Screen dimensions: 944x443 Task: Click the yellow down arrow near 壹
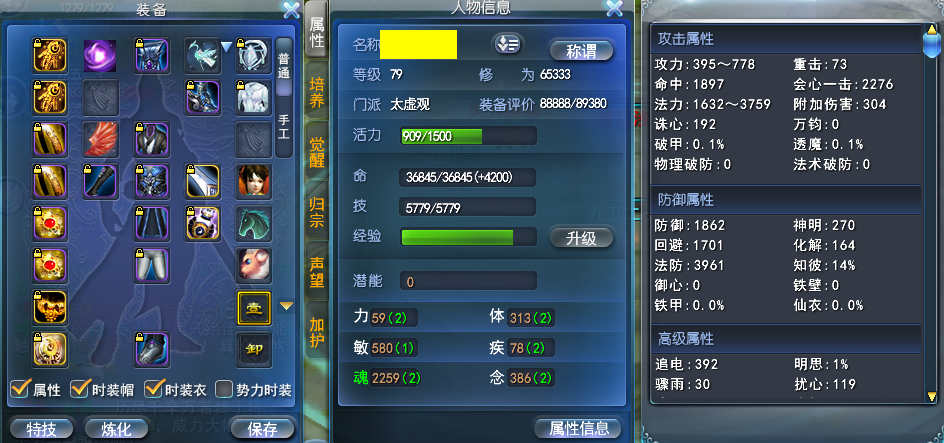click(287, 306)
